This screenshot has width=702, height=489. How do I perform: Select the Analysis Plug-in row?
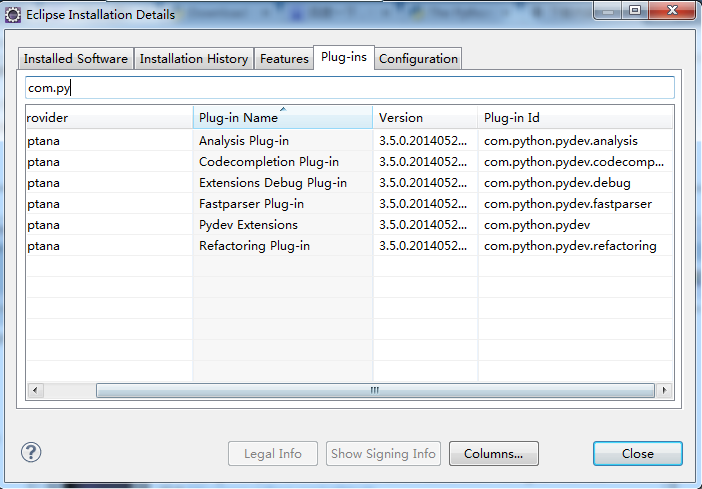click(349, 141)
